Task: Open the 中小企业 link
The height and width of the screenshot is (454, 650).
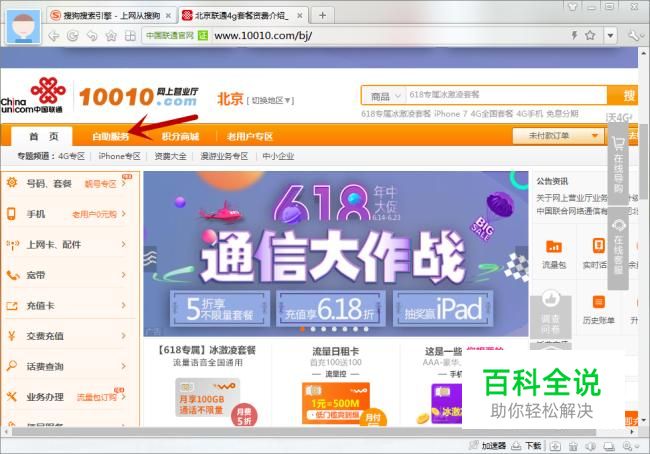Action: tap(278, 156)
